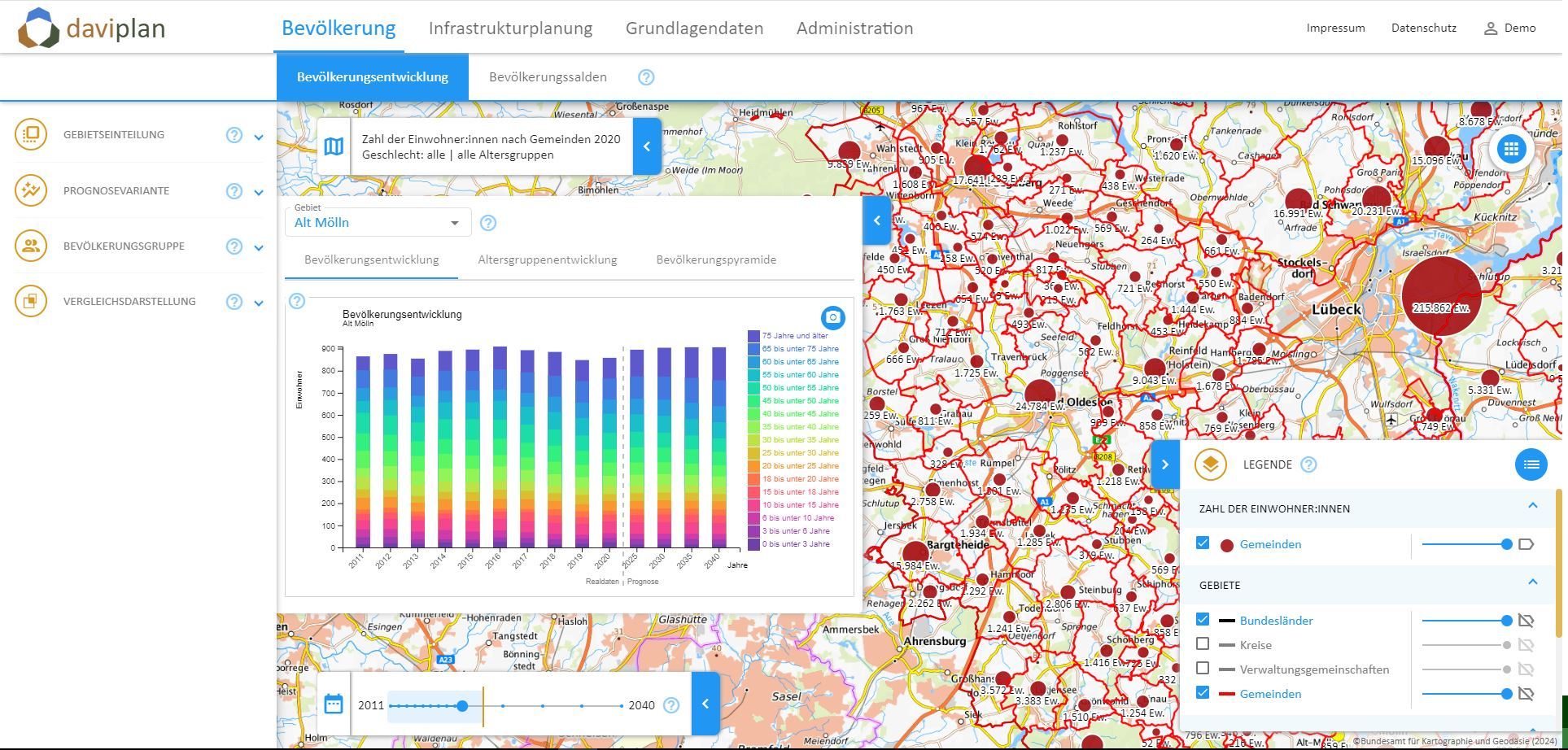Click the calendar icon by year slider
This screenshot has height=750, width=1568.
pyautogui.click(x=334, y=704)
